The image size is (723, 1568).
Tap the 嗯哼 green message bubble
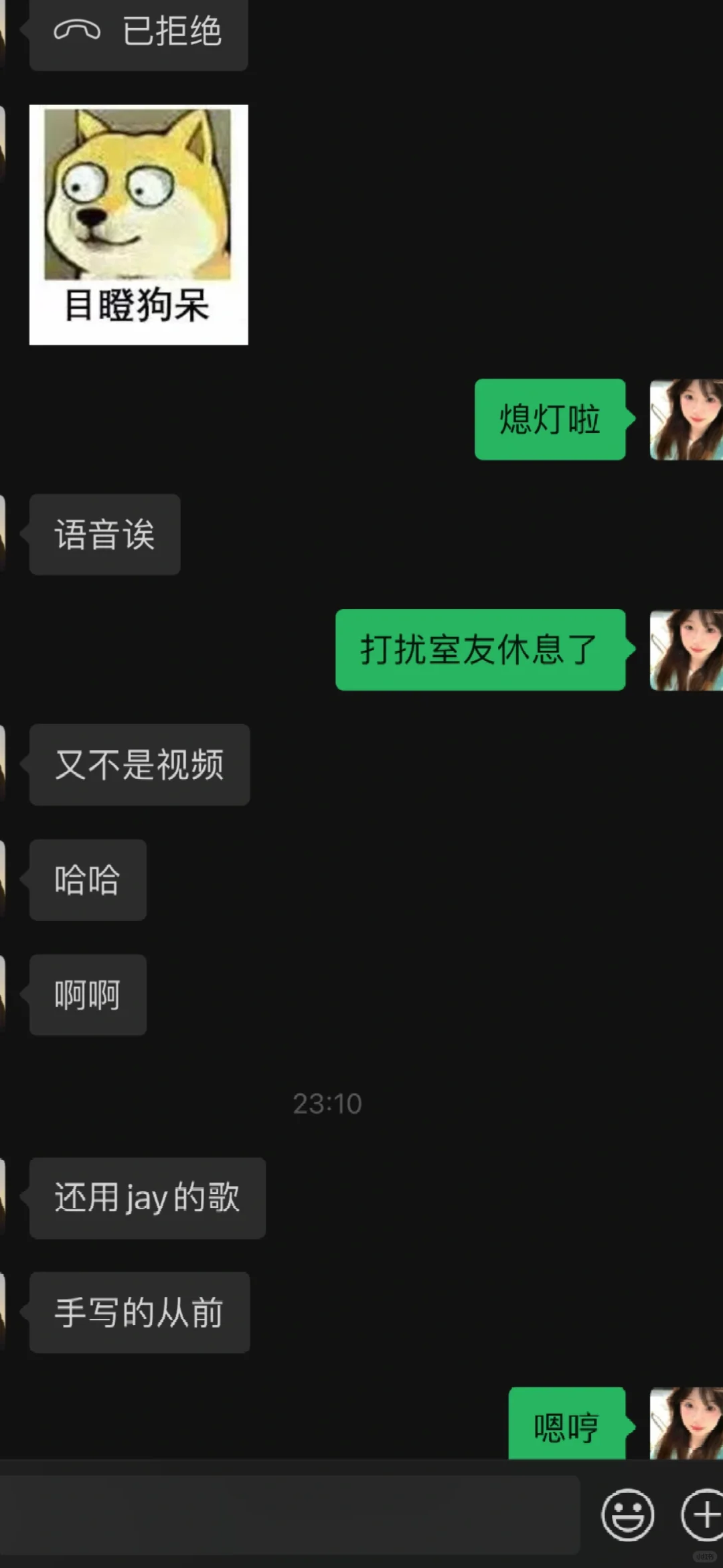pos(567,1423)
